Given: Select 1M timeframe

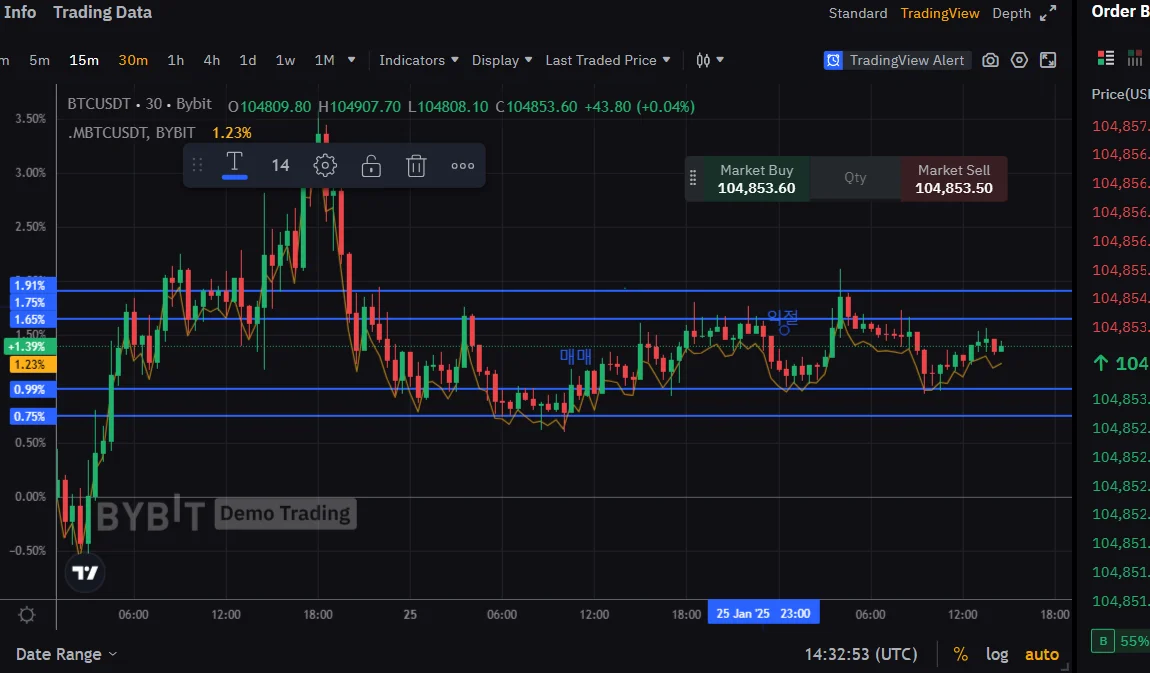Looking at the screenshot, I should tap(324, 60).
